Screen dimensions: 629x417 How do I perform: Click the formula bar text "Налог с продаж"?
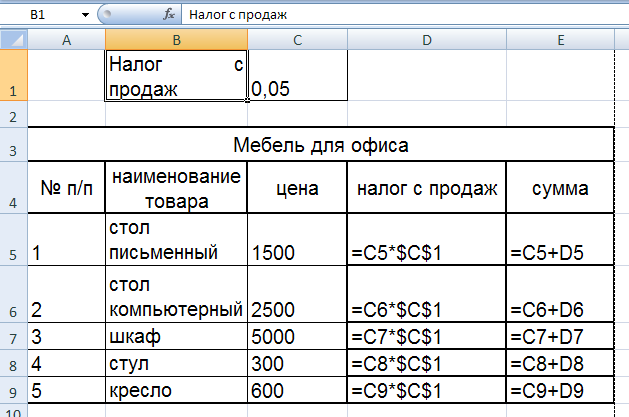(x=238, y=15)
